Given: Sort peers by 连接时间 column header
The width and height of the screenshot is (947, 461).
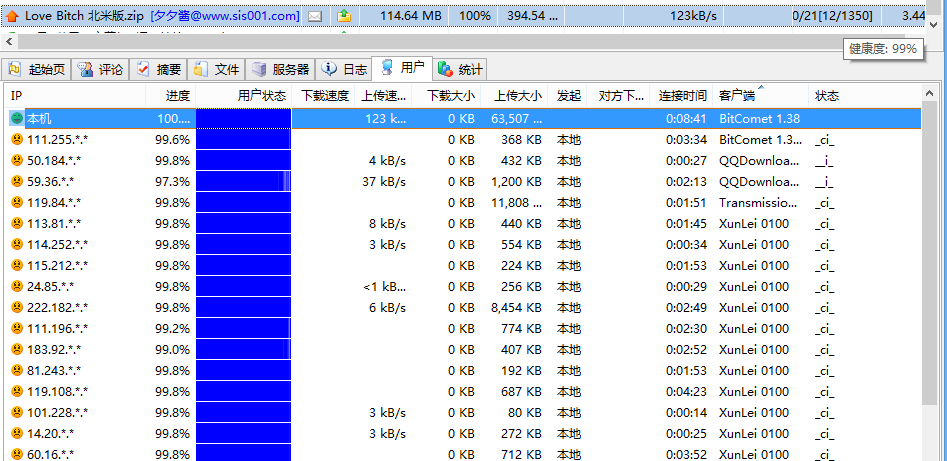Looking at the screenshot, I should pyautogui.click(x=682, y=96).
